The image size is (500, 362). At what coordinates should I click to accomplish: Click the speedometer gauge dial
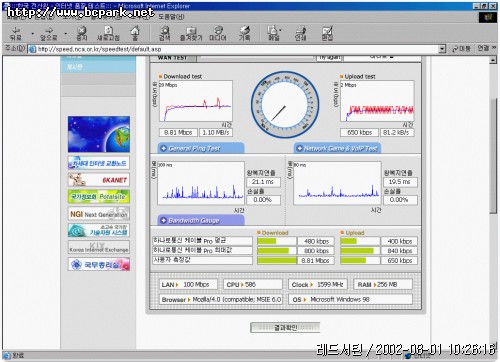click(285, 104)
